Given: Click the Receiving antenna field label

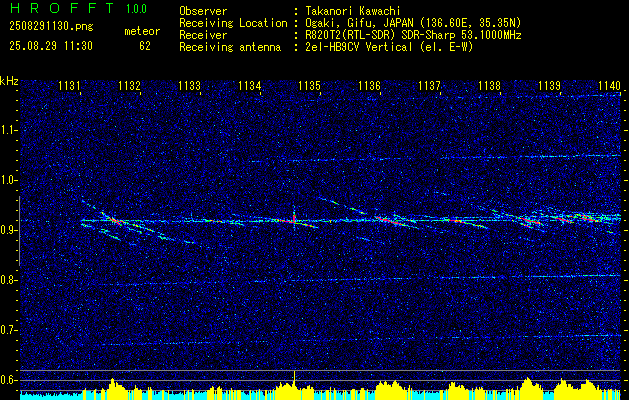Looking at the screenshot, I should (230, 47).
